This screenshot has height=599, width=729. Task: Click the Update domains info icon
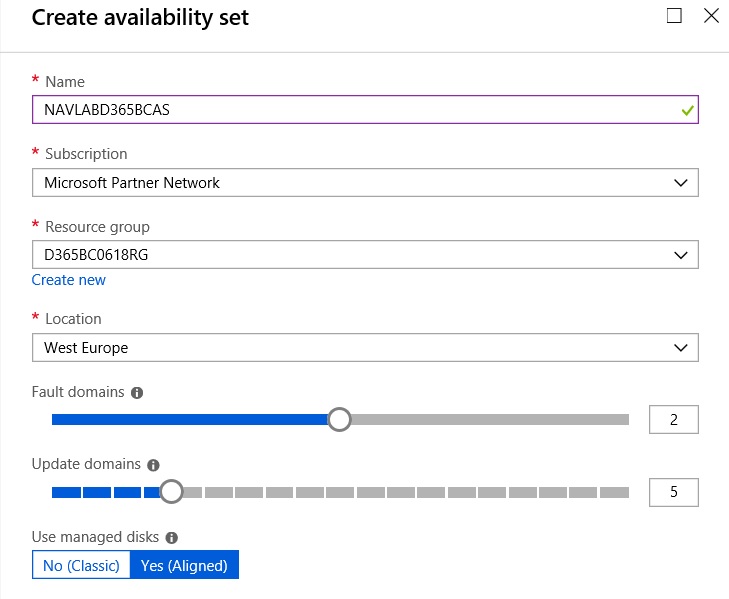[153, 465]
